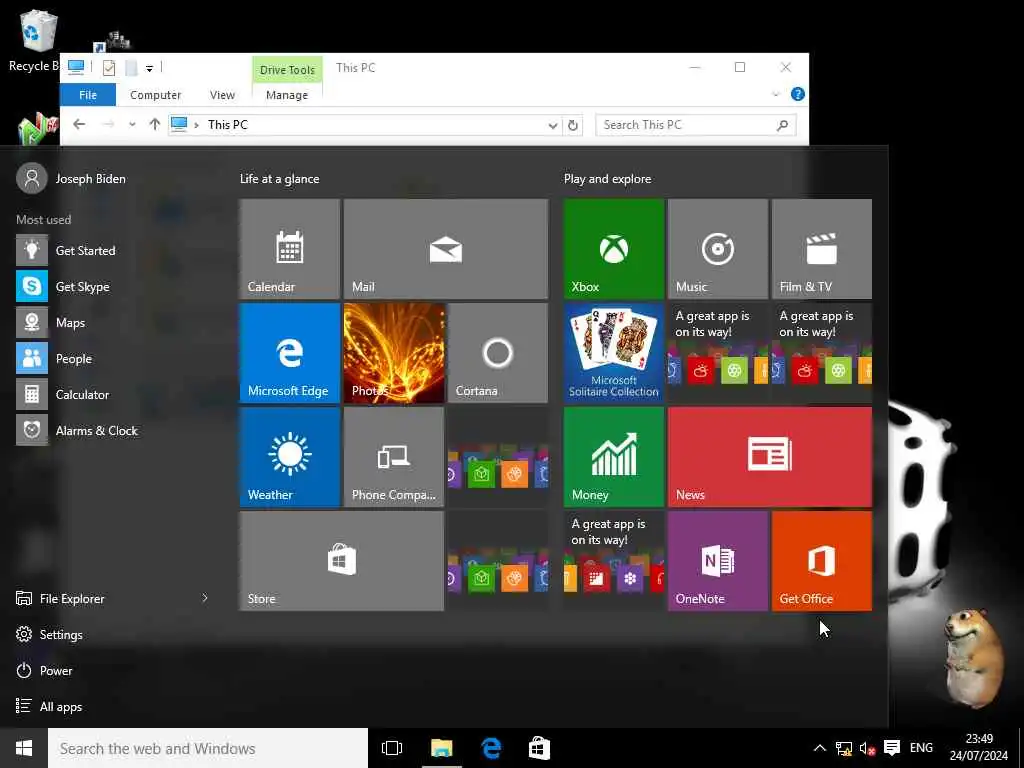The width and height of the screenshot is (1024, 768).
Task: Click the 'A great app' tile beside OneNote
Action: point(613,561)
